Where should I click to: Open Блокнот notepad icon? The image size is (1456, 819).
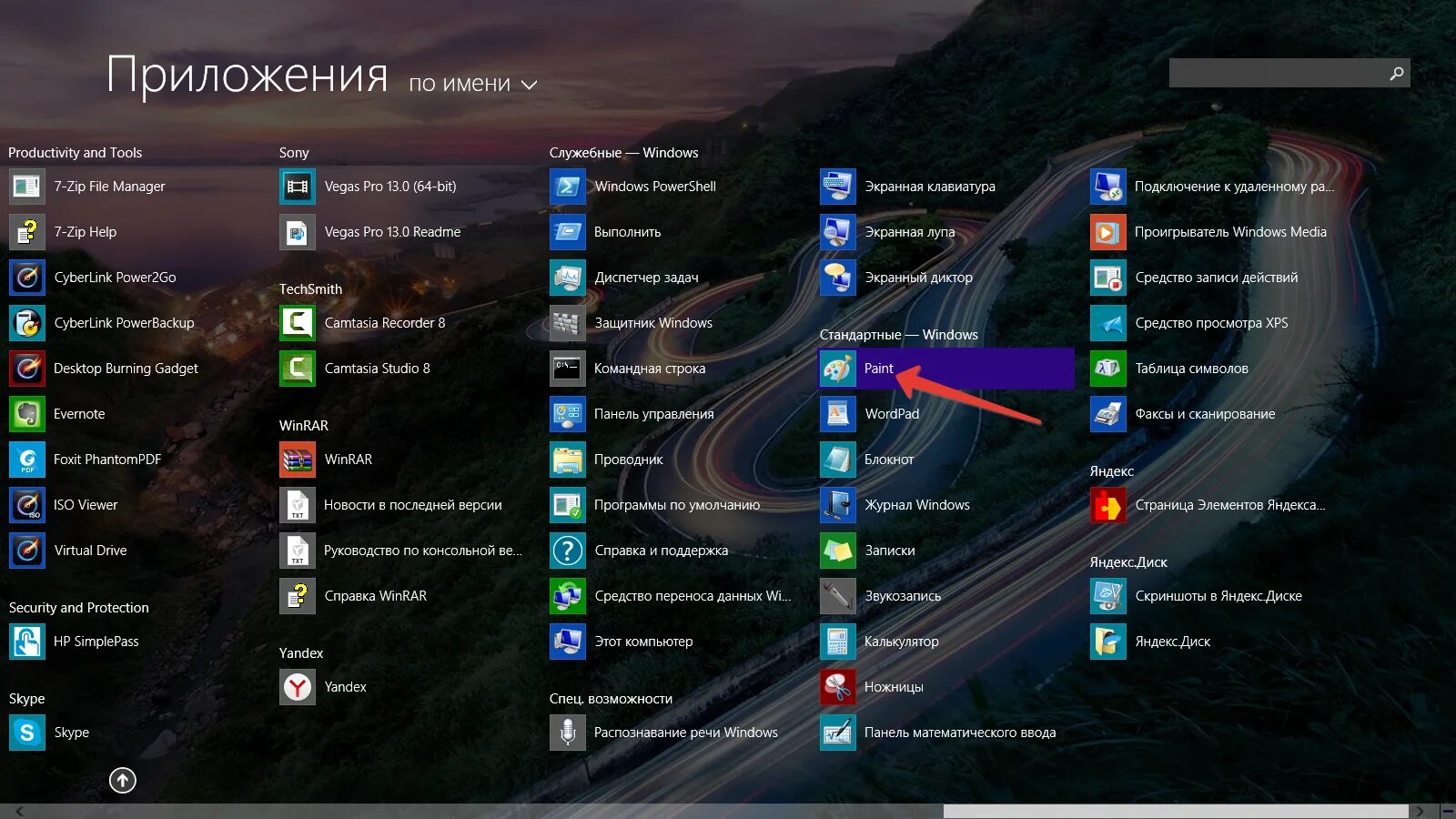(x=838, y=460)
